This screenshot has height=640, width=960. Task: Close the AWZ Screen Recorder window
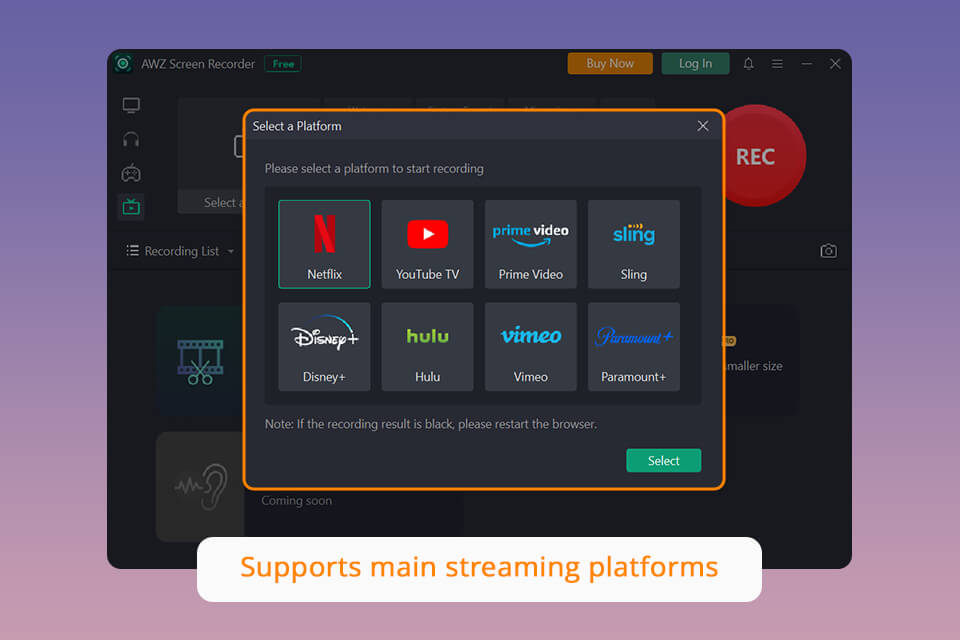pyautogui.click(x=835, y=64)
